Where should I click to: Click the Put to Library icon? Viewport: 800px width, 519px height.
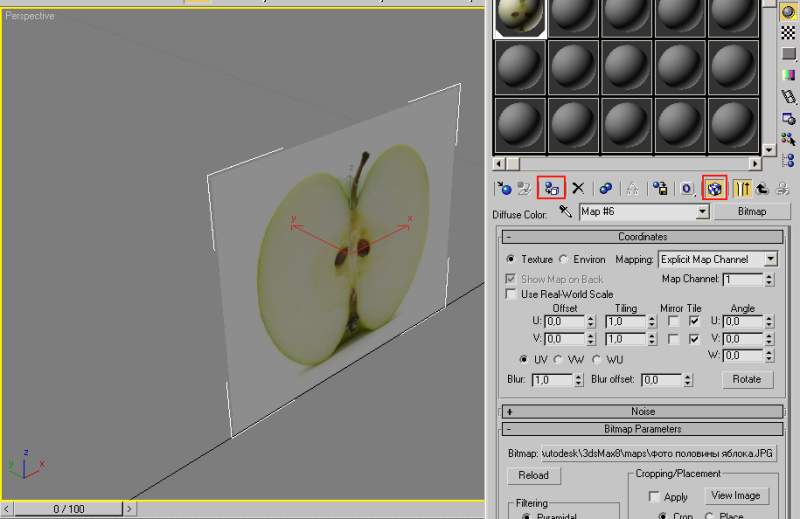coord(660,189)
